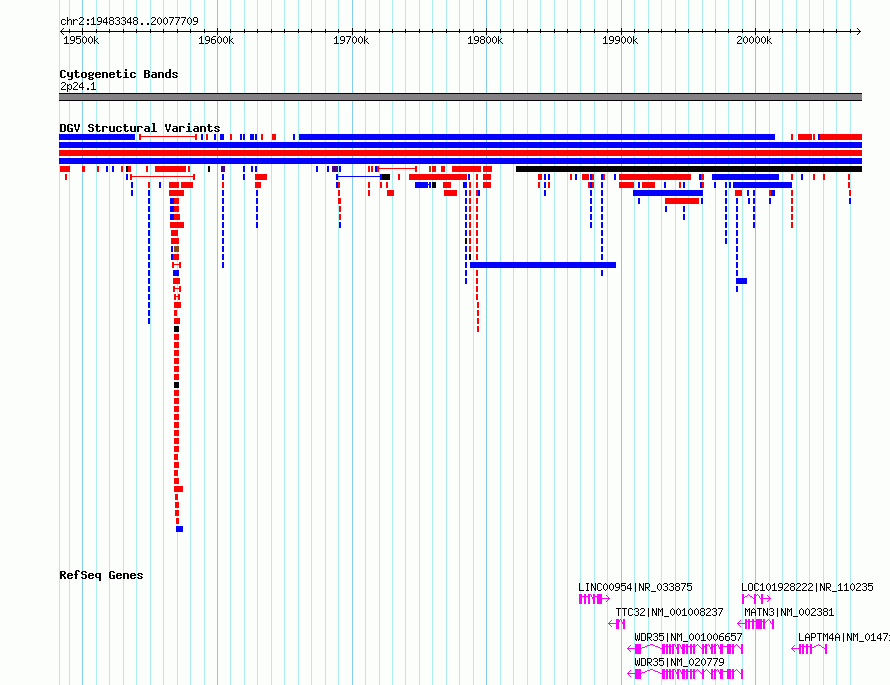Select the MATN3 gene glyph

click(x=755, y=624)
